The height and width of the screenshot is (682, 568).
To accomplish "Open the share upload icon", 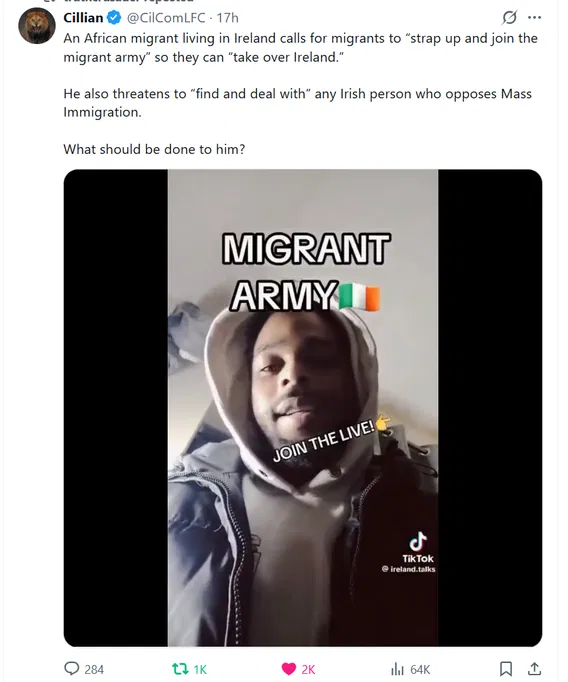I will [x=535, y=669].
